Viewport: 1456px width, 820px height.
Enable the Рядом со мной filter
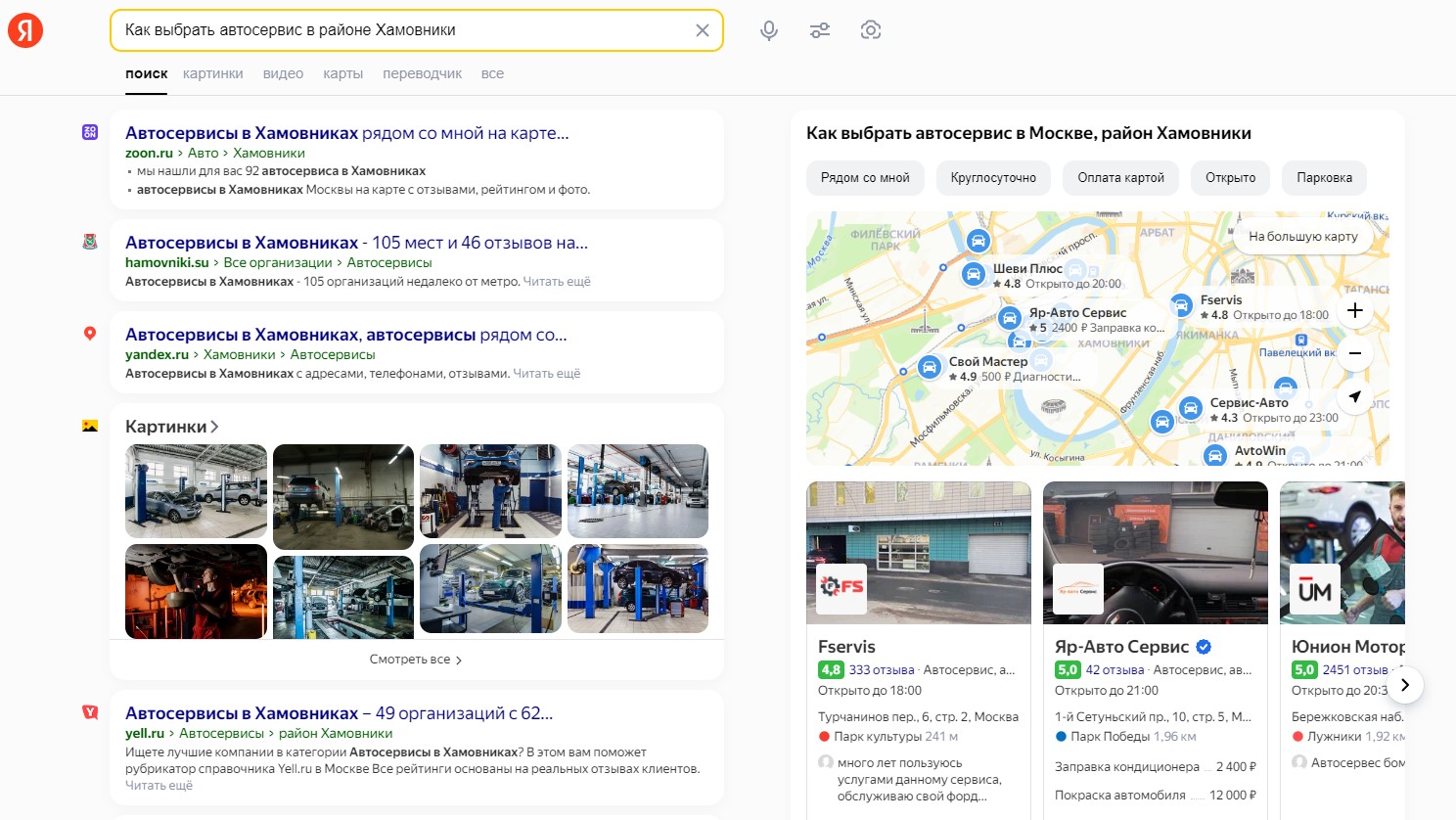click(865, 178)
